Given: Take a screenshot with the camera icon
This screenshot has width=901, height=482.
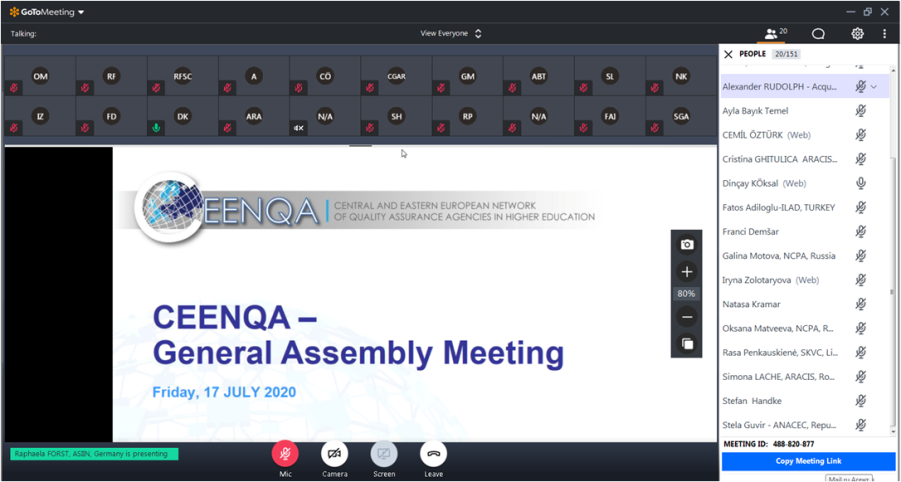Looking at the screenshot, I should pos(687,244).
